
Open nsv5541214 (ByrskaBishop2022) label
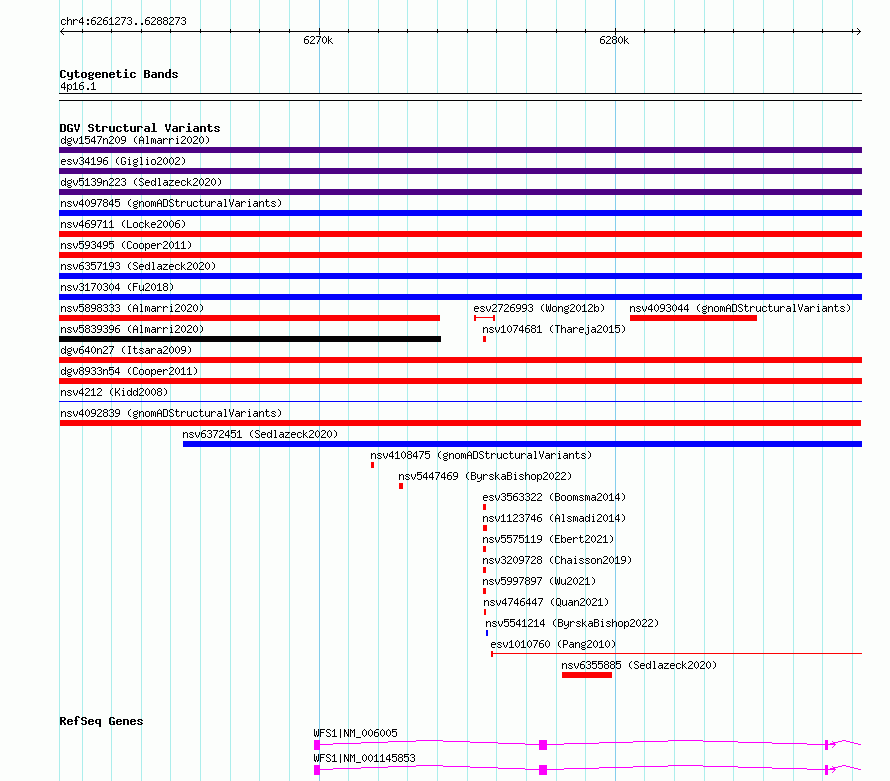coord(572,623)
